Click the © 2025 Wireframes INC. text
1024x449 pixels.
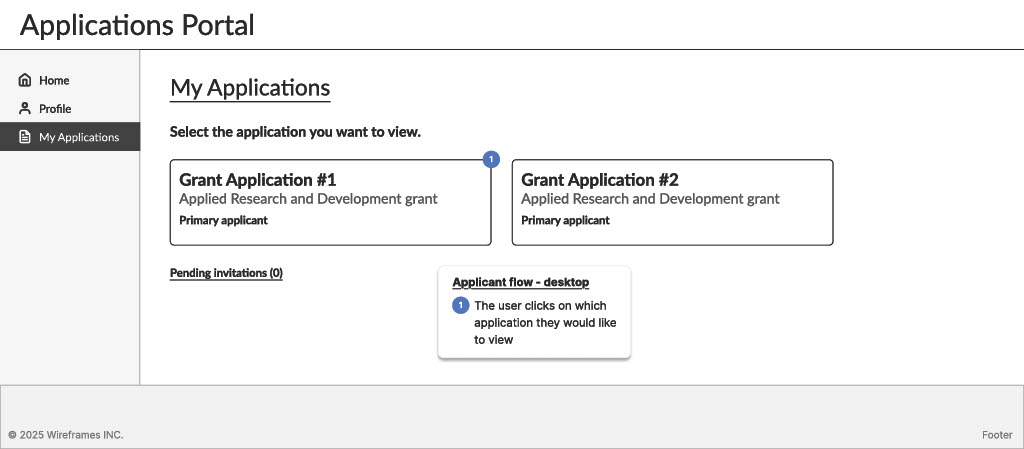click(65, 435)
